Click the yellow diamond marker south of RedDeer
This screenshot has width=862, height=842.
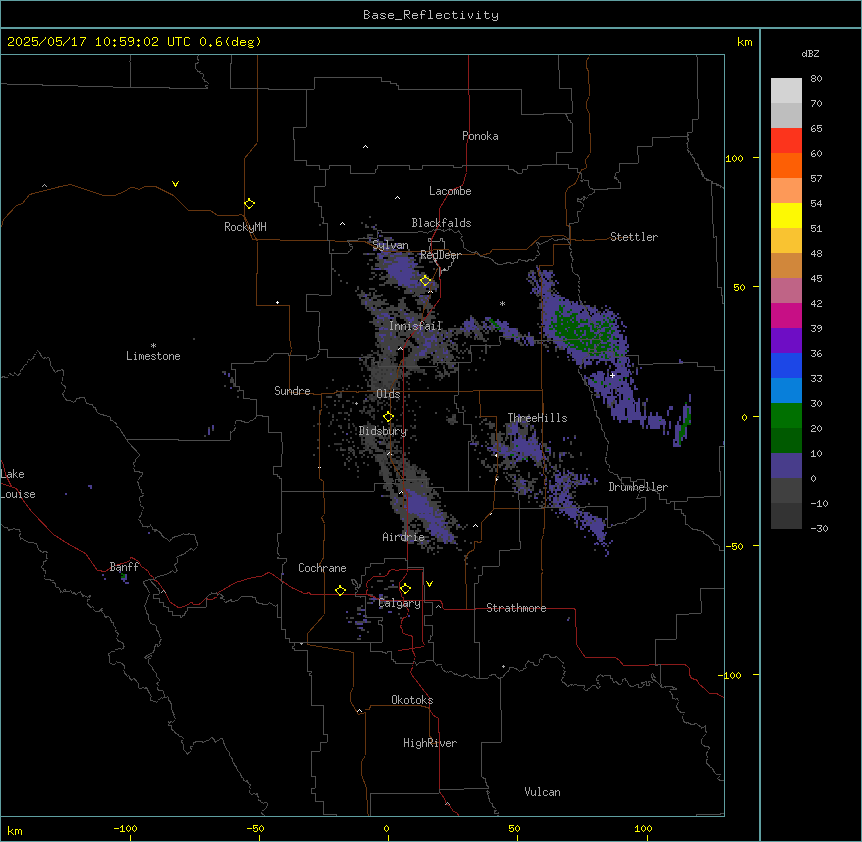(x=426, y=281)
